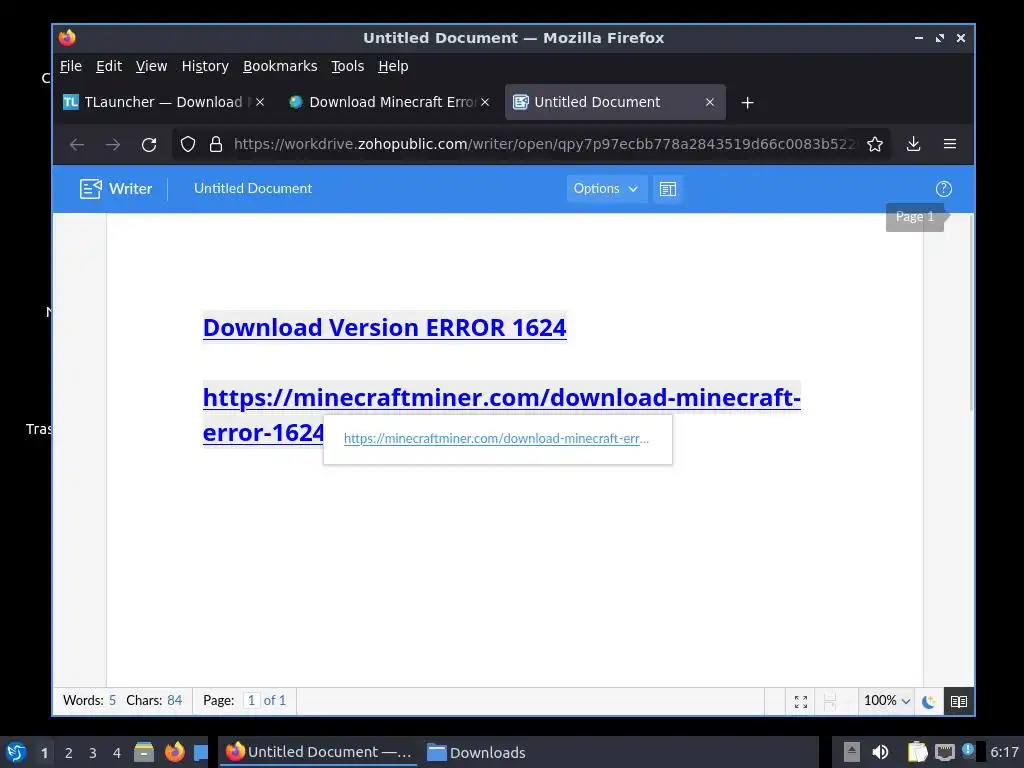Screen dimensions: 1024x768
Task: Follow the link in the popup tooltip
Action: tap(496, 438)
